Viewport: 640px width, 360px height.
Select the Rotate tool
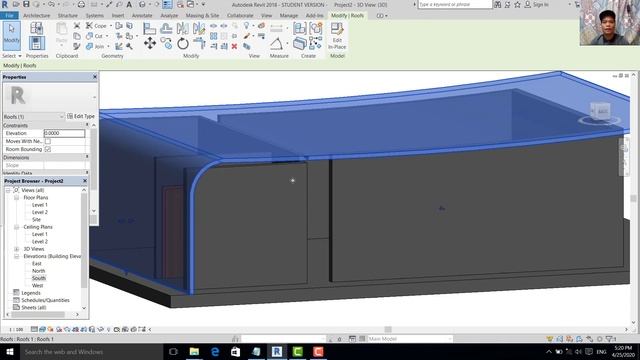pyautogui.click(x=182, y=43)
